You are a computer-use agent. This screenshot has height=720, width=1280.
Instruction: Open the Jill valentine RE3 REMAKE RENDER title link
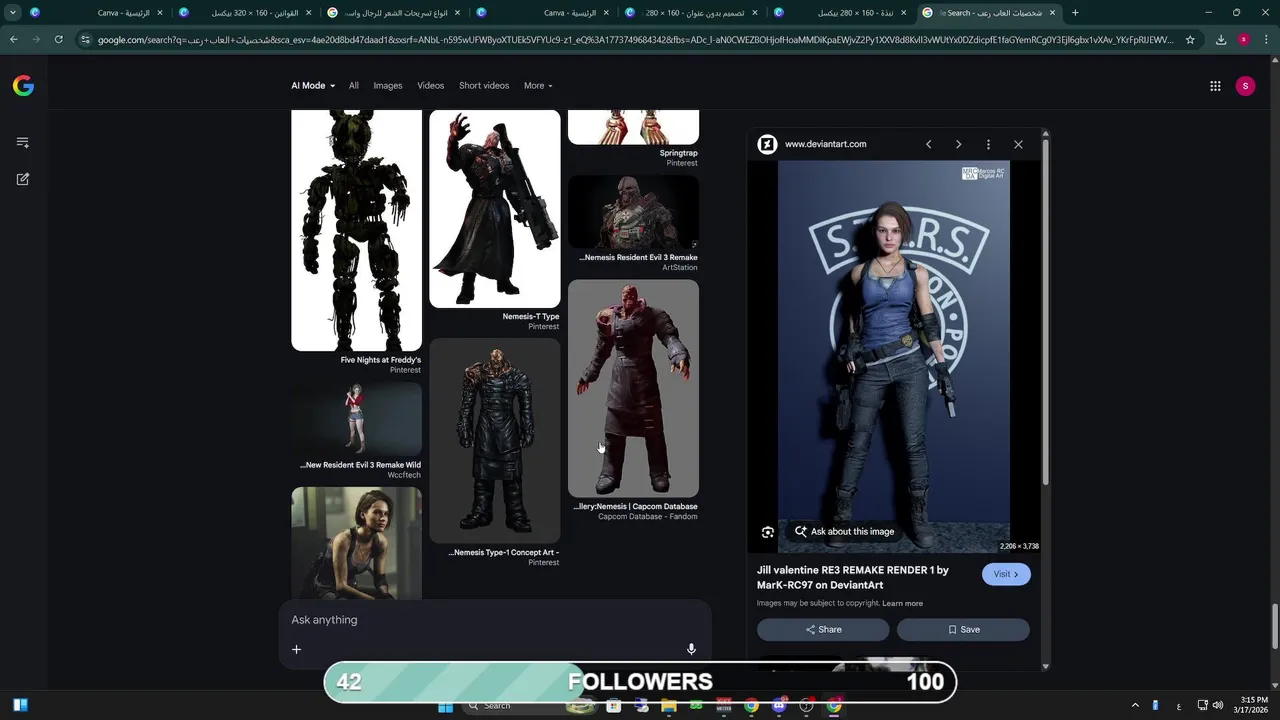(853, 577)
